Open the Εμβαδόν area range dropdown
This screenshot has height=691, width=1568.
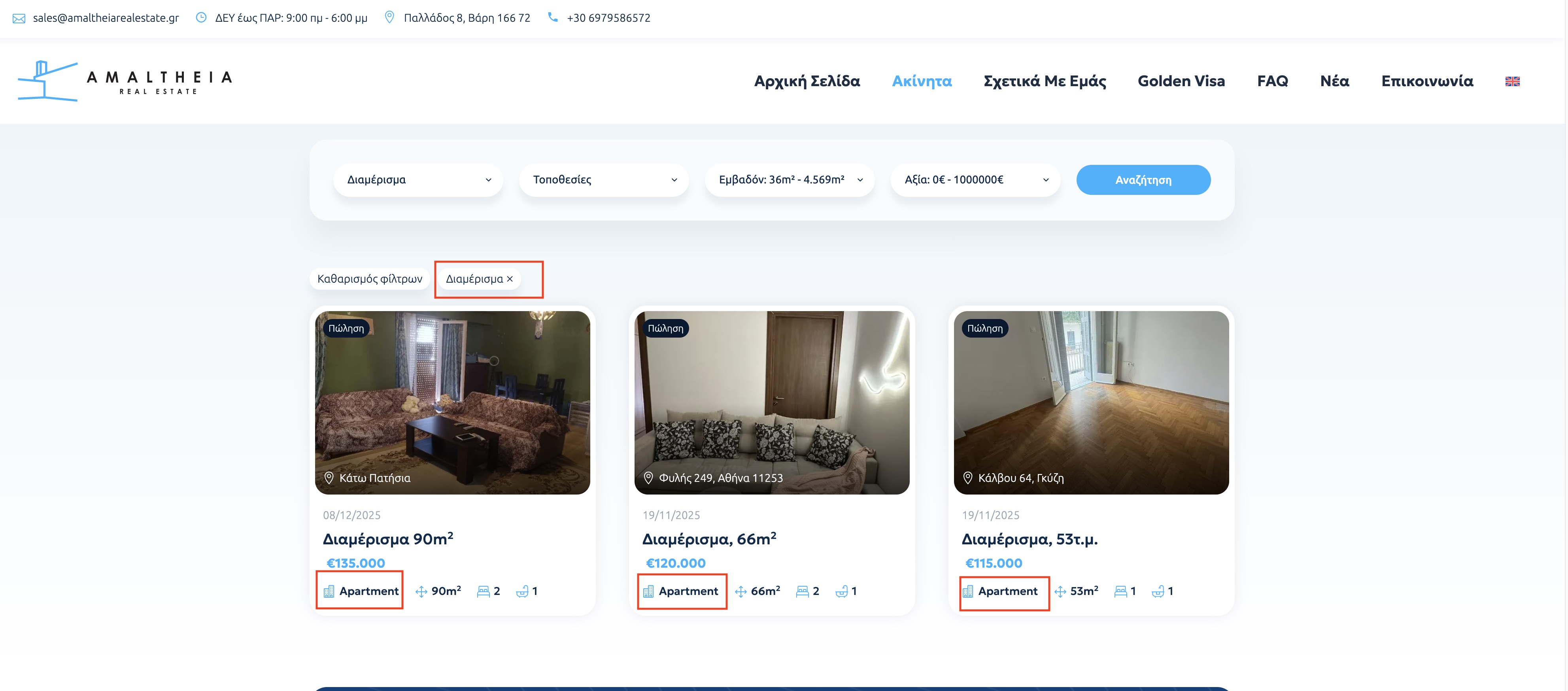coord(790,179)
